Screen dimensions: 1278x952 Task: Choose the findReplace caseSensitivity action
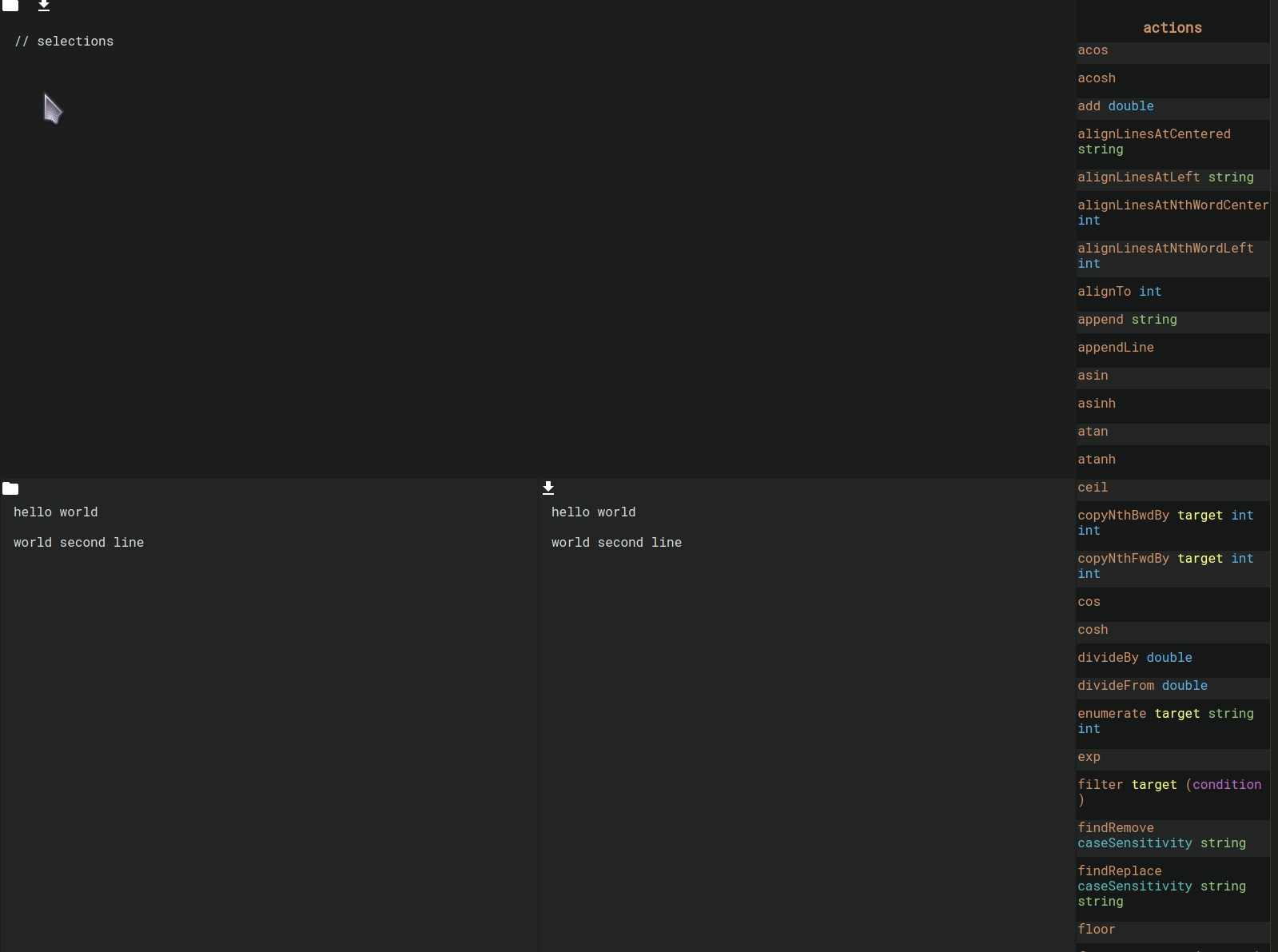(x=1161, y=886)
